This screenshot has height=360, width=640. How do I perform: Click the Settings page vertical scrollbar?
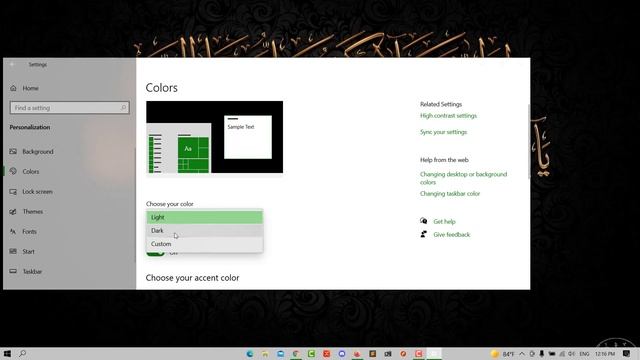tap(529, 141)
